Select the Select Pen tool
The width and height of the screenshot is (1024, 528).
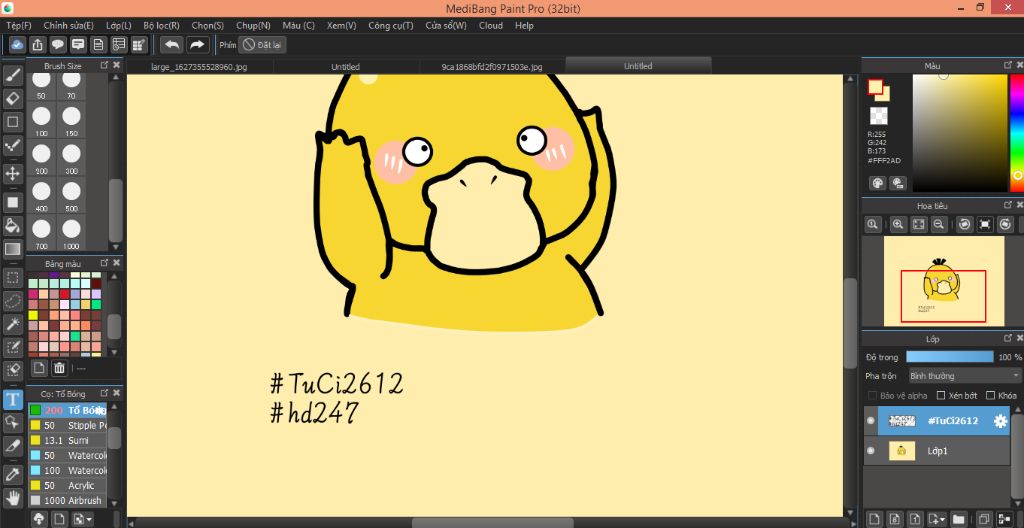point(12,346)
